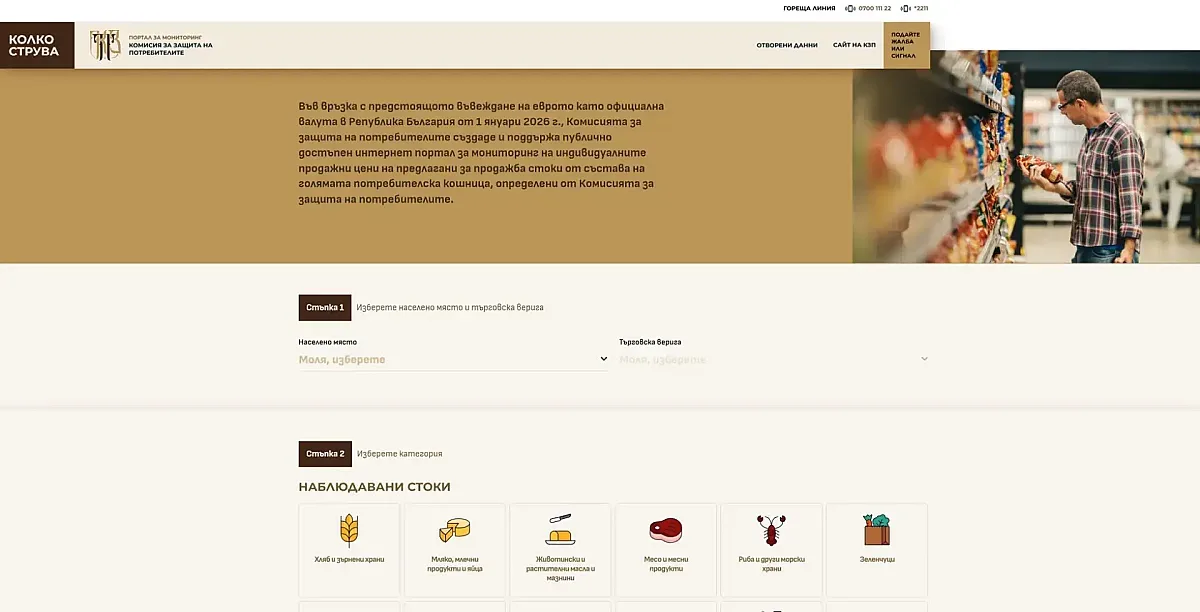Click the phone icon next to 0700 111 22
This screenshot has width=1200, height=612.
coord(851,8)
